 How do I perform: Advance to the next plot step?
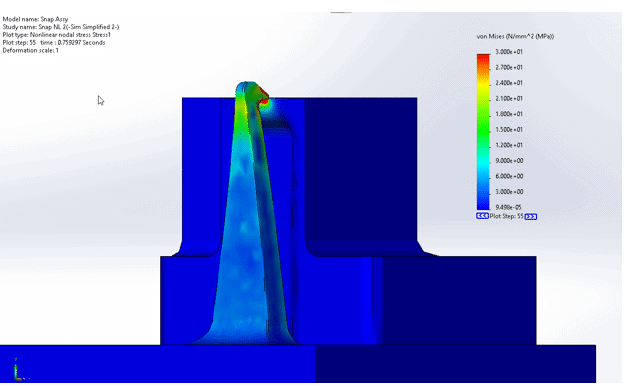(530, 217)
